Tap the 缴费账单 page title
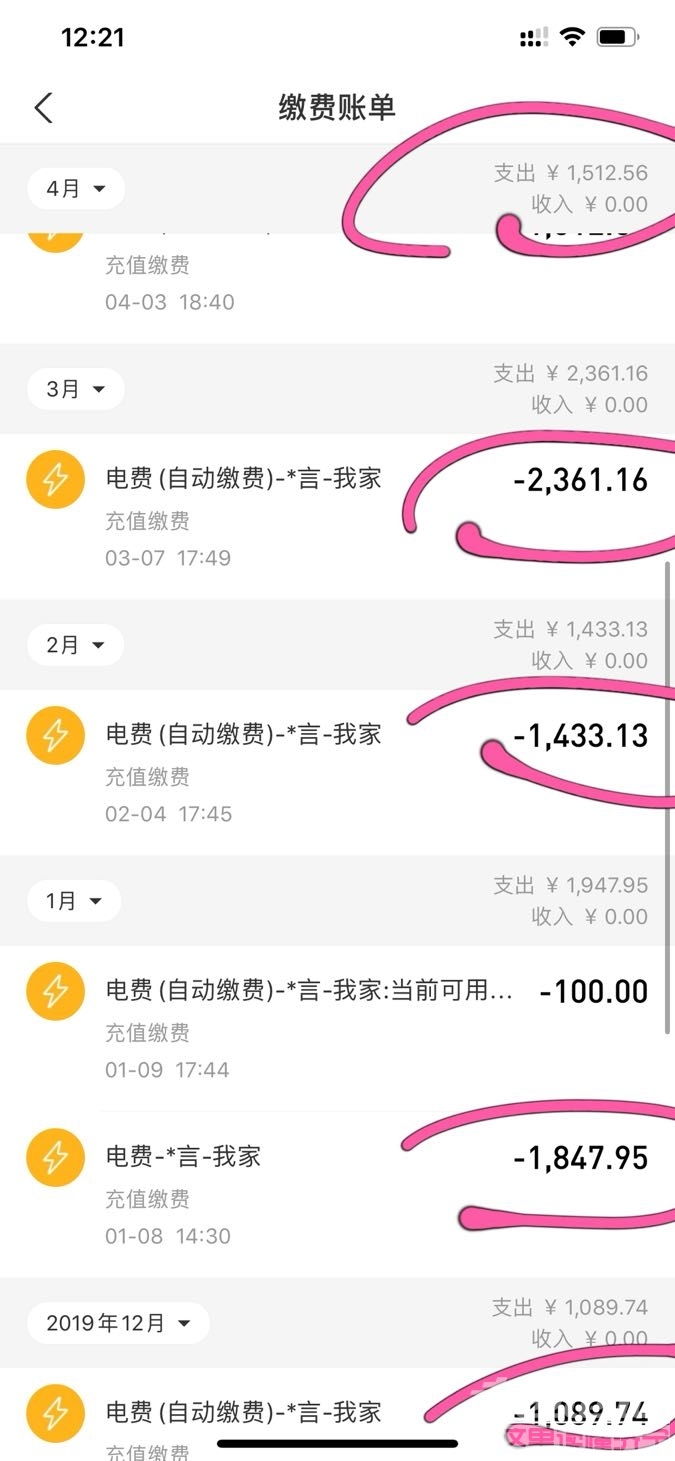The width and height of the screenshot is (675, 1461). pyautogui.click(x=337, y=108)
